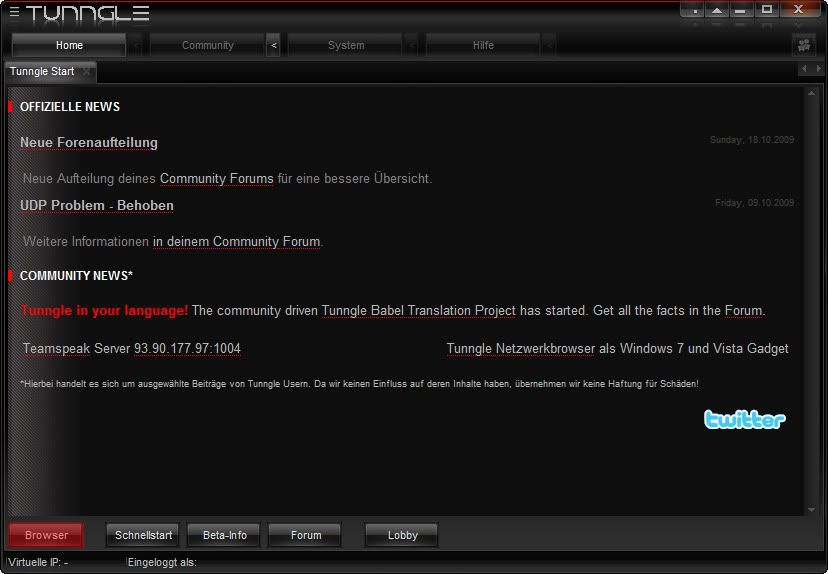The height and width of the screenshot is (574, 828).
Task: Expand the arrow next to System menu
Action: point(412,45)
